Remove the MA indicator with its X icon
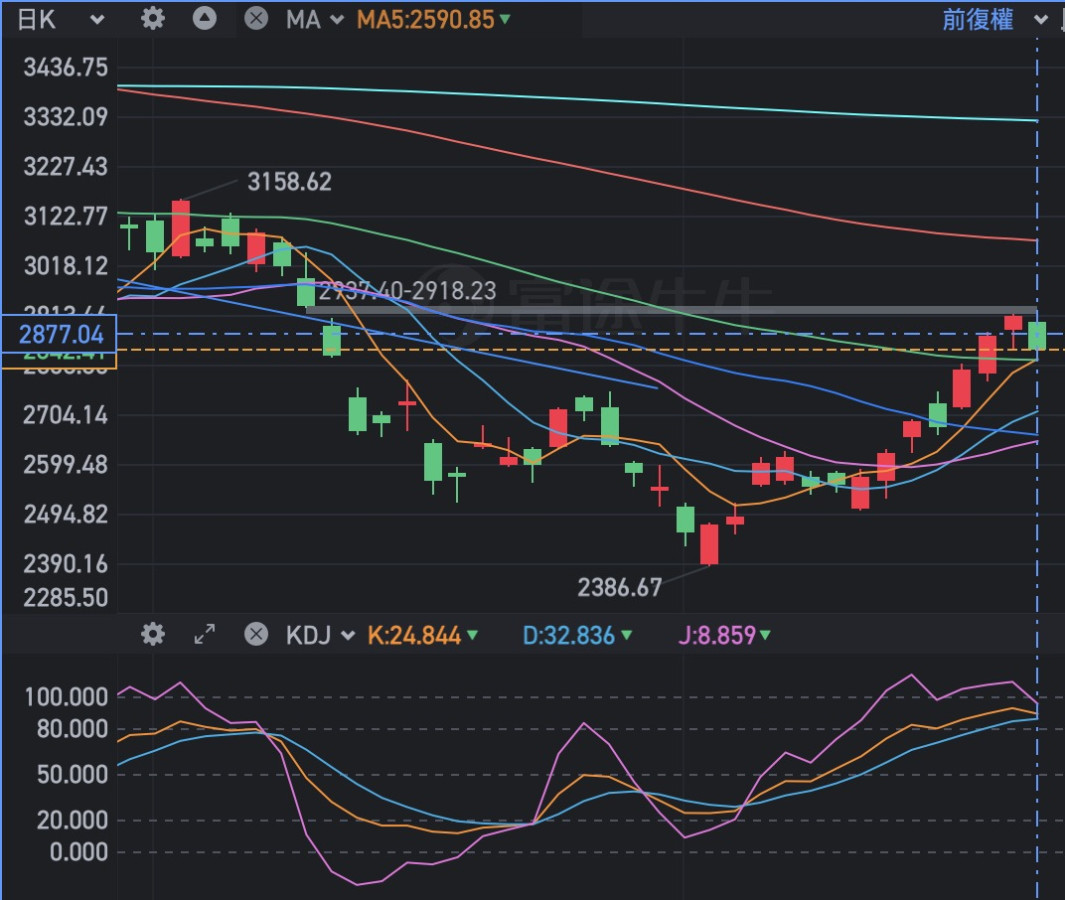 pos(256,18)
